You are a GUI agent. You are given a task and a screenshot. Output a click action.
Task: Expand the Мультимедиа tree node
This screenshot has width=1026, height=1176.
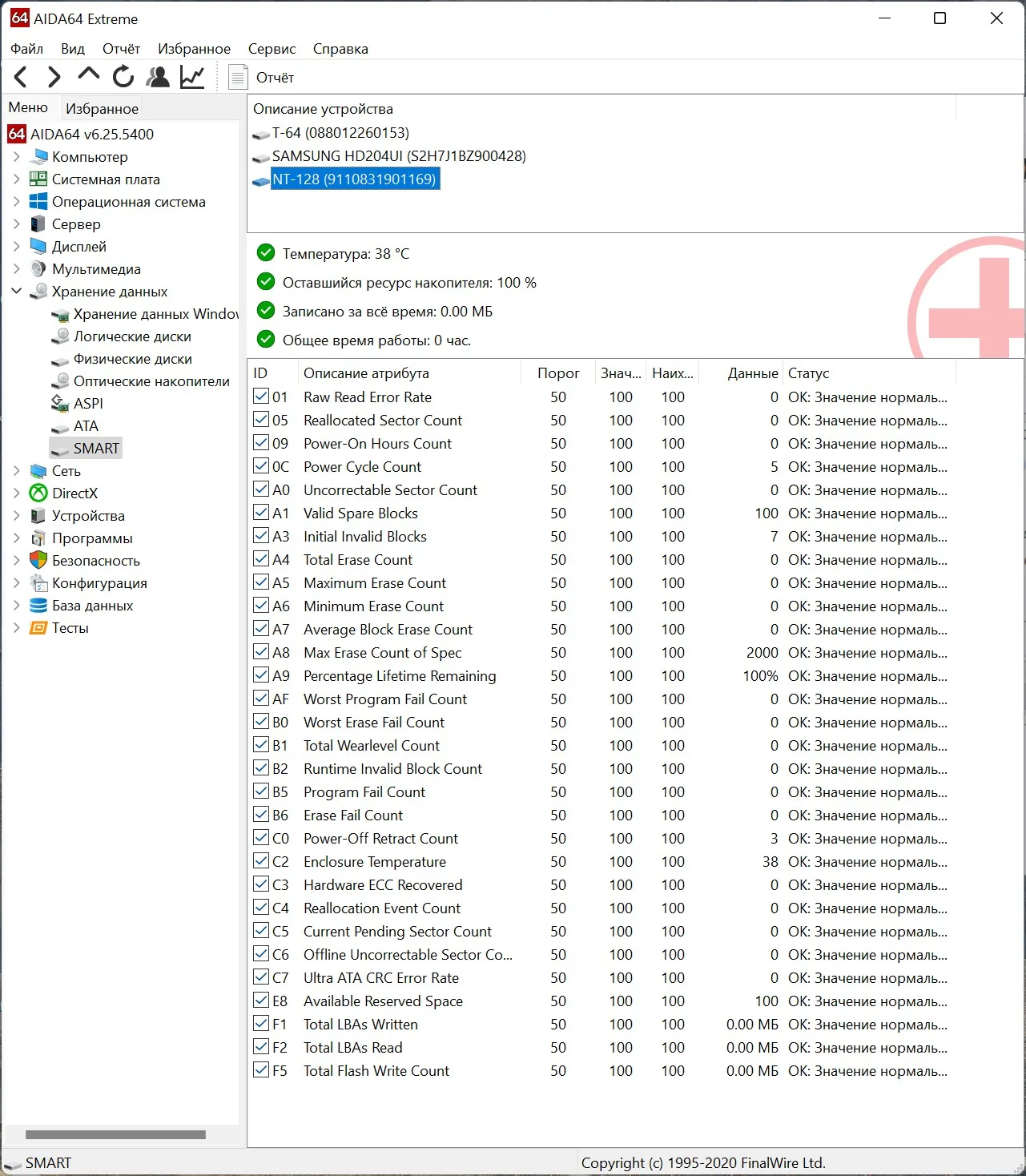[16, 268]
